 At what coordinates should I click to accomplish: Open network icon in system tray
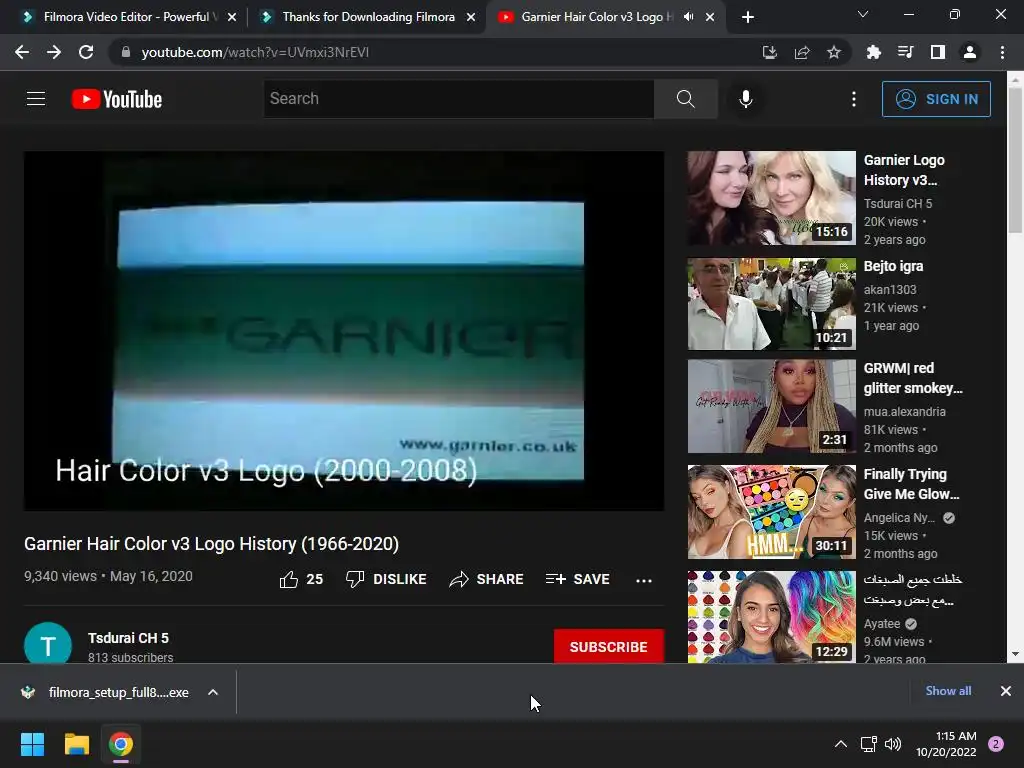point(868,744)
